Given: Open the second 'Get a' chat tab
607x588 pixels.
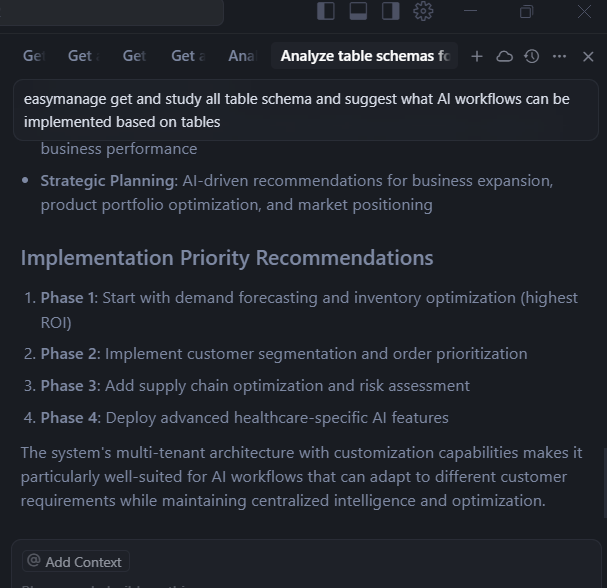Looking at the screenshot, I should (x=84, y=56).
